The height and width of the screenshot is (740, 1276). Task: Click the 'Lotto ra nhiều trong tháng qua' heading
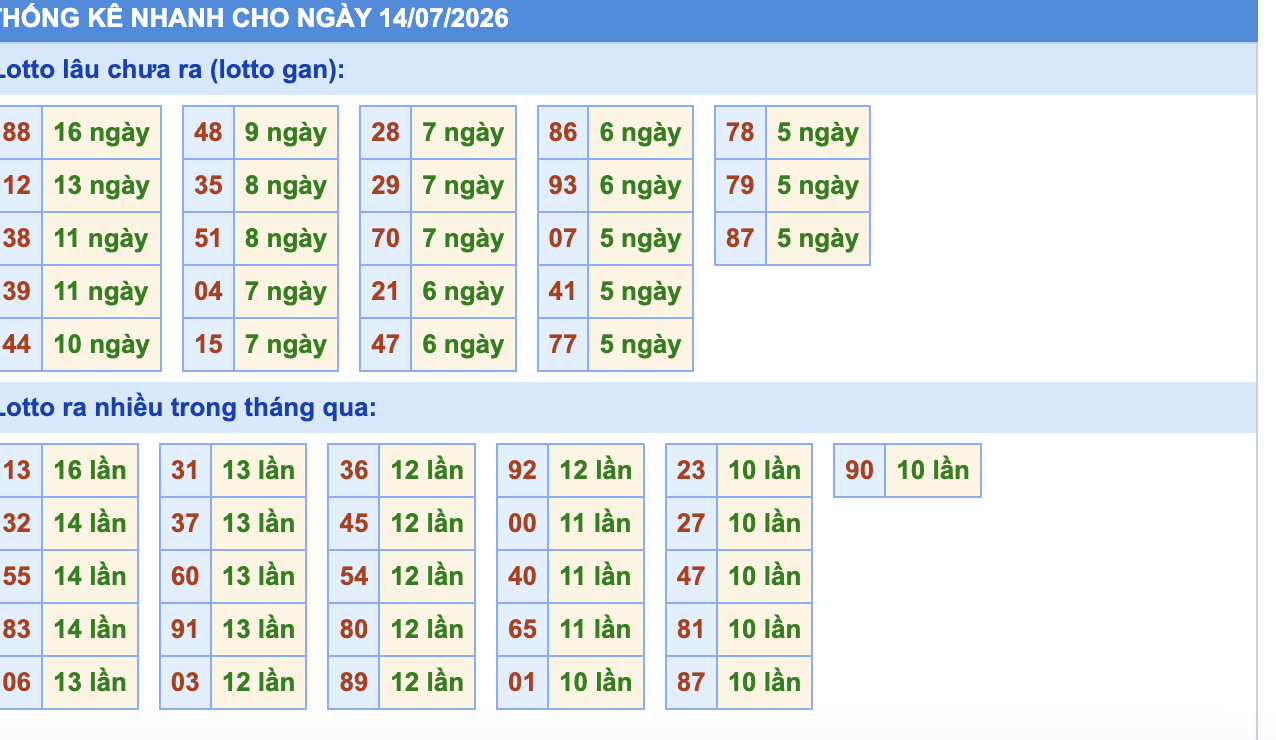(x=188, y=407)
